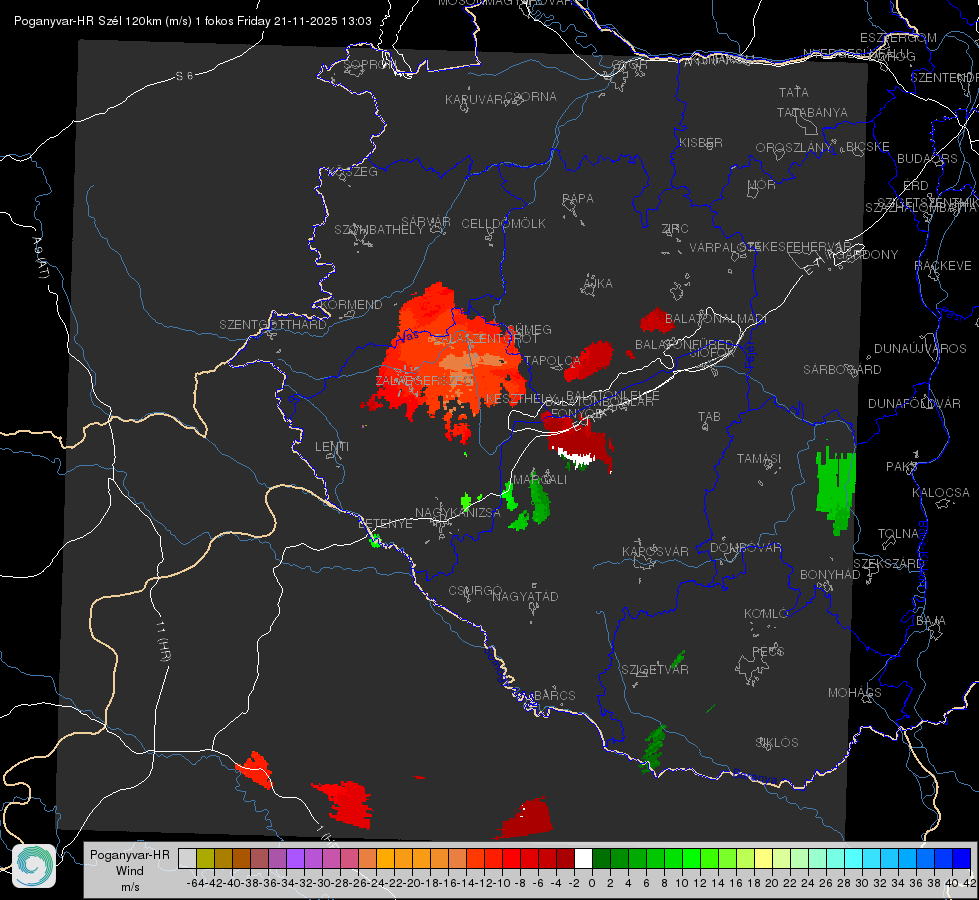
Task: Click the KALOCSA label
Action: (941, 493)
